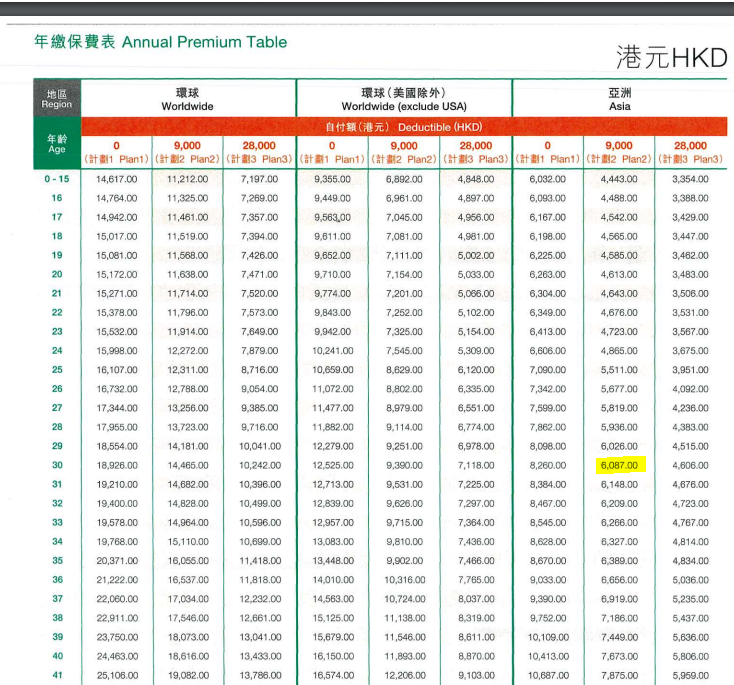Click the value 22,911.00
Image resolution: width=734 pixels, height=685 pixels.
click(x=117, y=619)
